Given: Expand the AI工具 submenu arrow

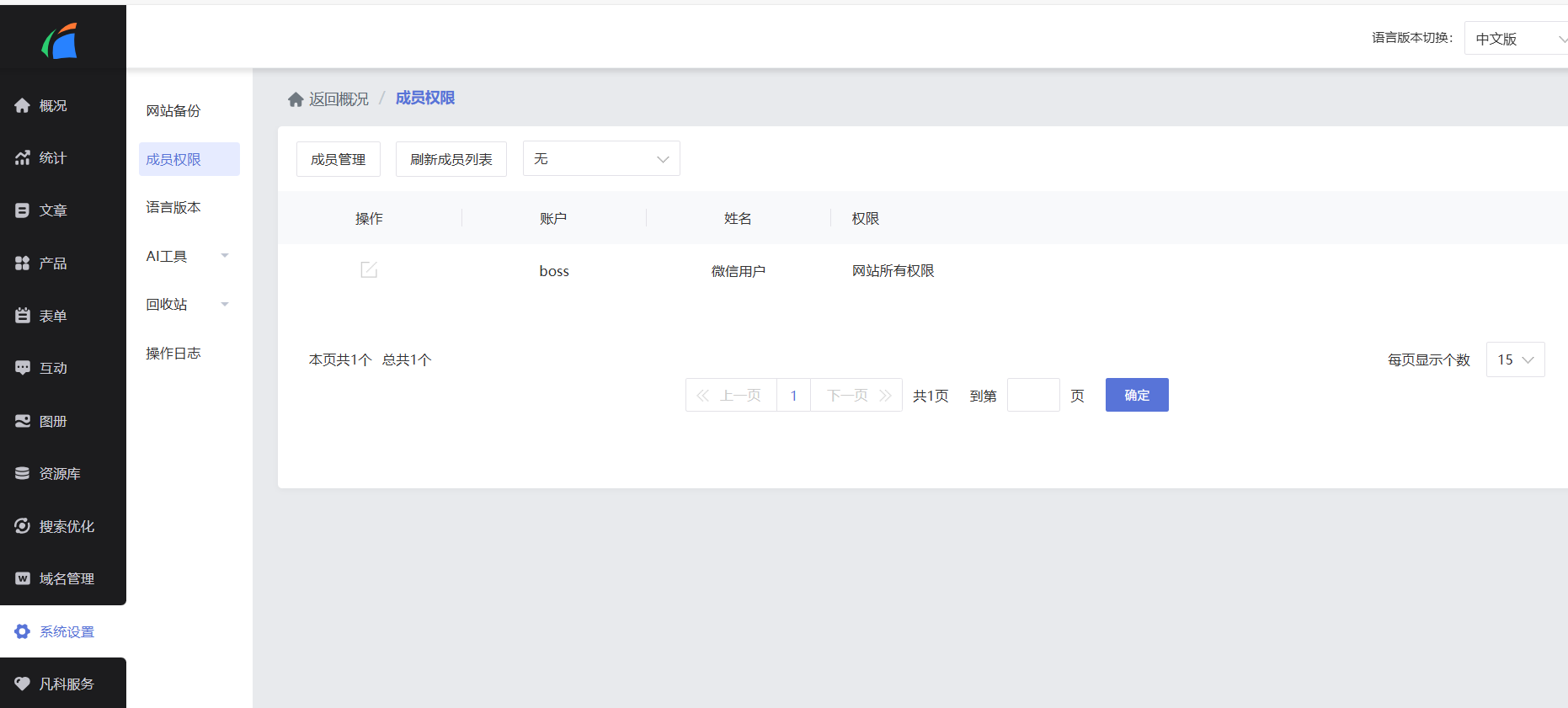Looking at the screenshot, I should [x=225, y=256].
